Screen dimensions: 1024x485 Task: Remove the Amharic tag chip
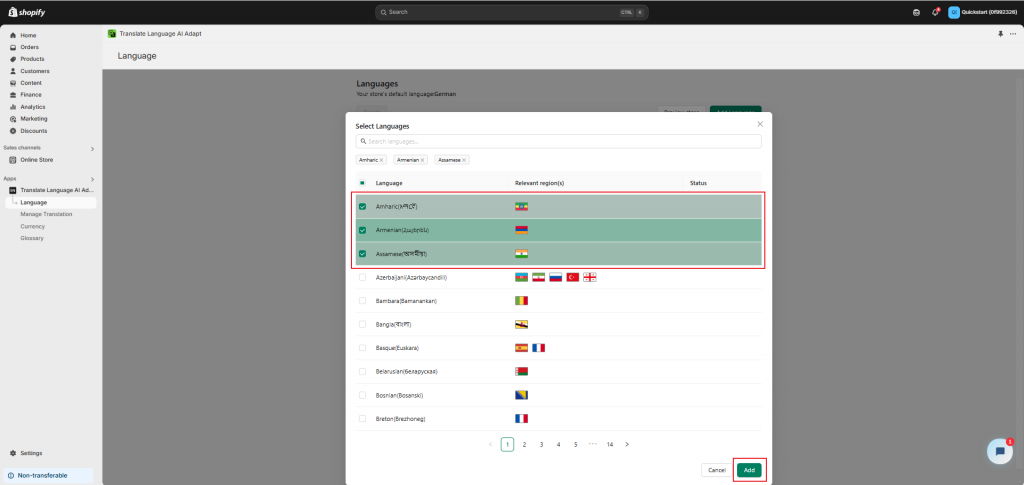tap(382, 160)
